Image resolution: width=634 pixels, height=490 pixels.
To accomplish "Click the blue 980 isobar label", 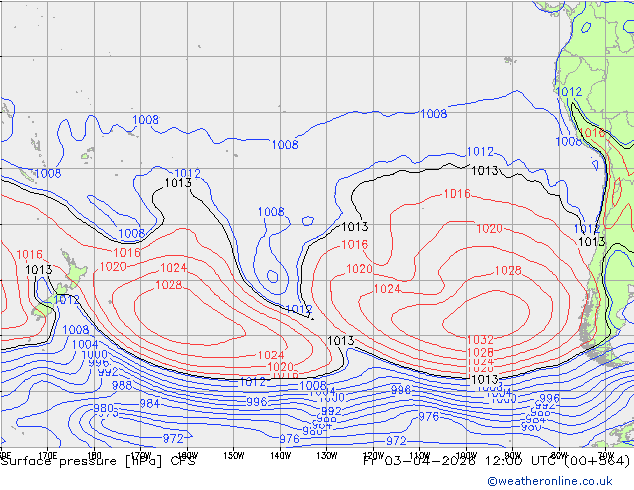I will point(103,408).
